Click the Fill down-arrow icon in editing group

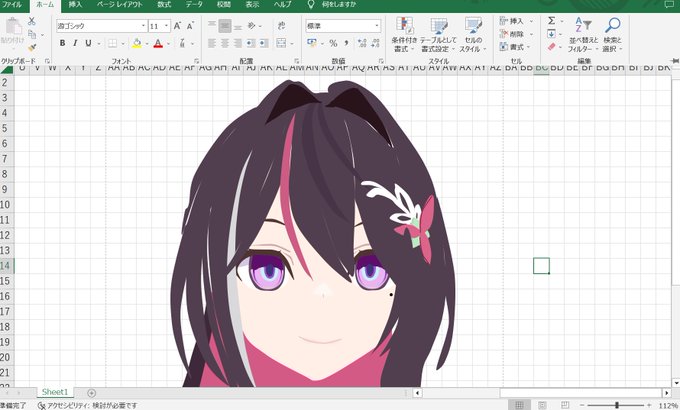(551, 34)
